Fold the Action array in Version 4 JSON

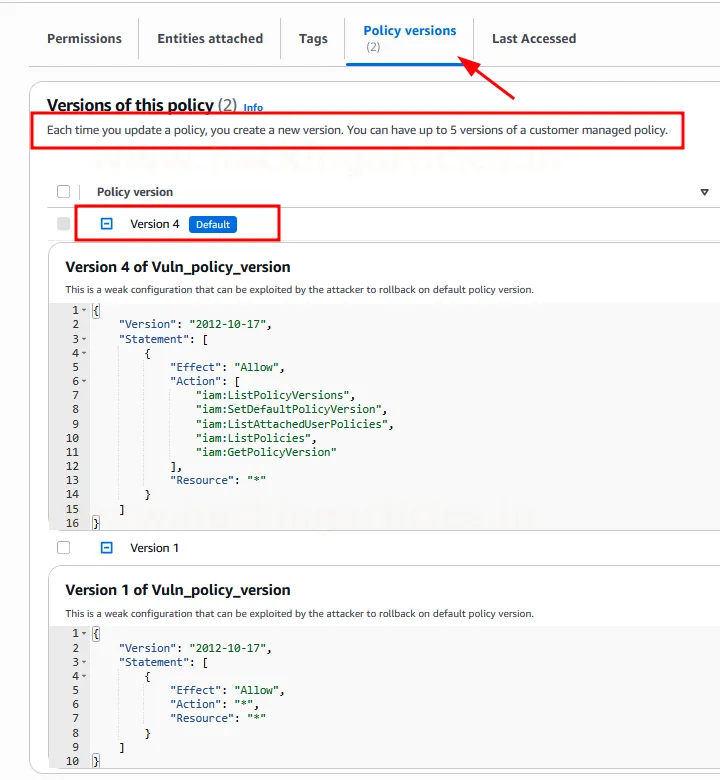click(84, 381)
